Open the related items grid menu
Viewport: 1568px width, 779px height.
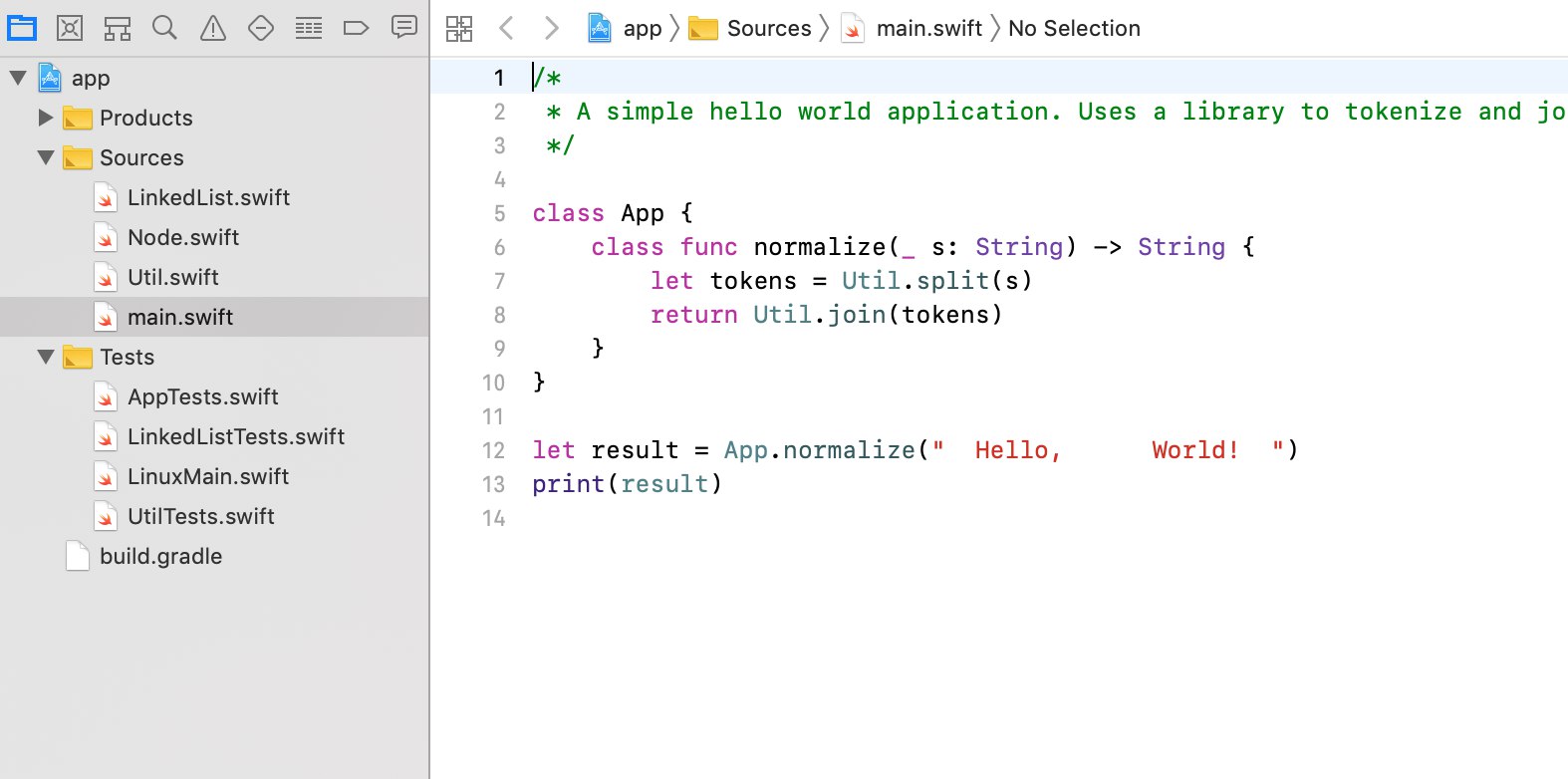459,28
